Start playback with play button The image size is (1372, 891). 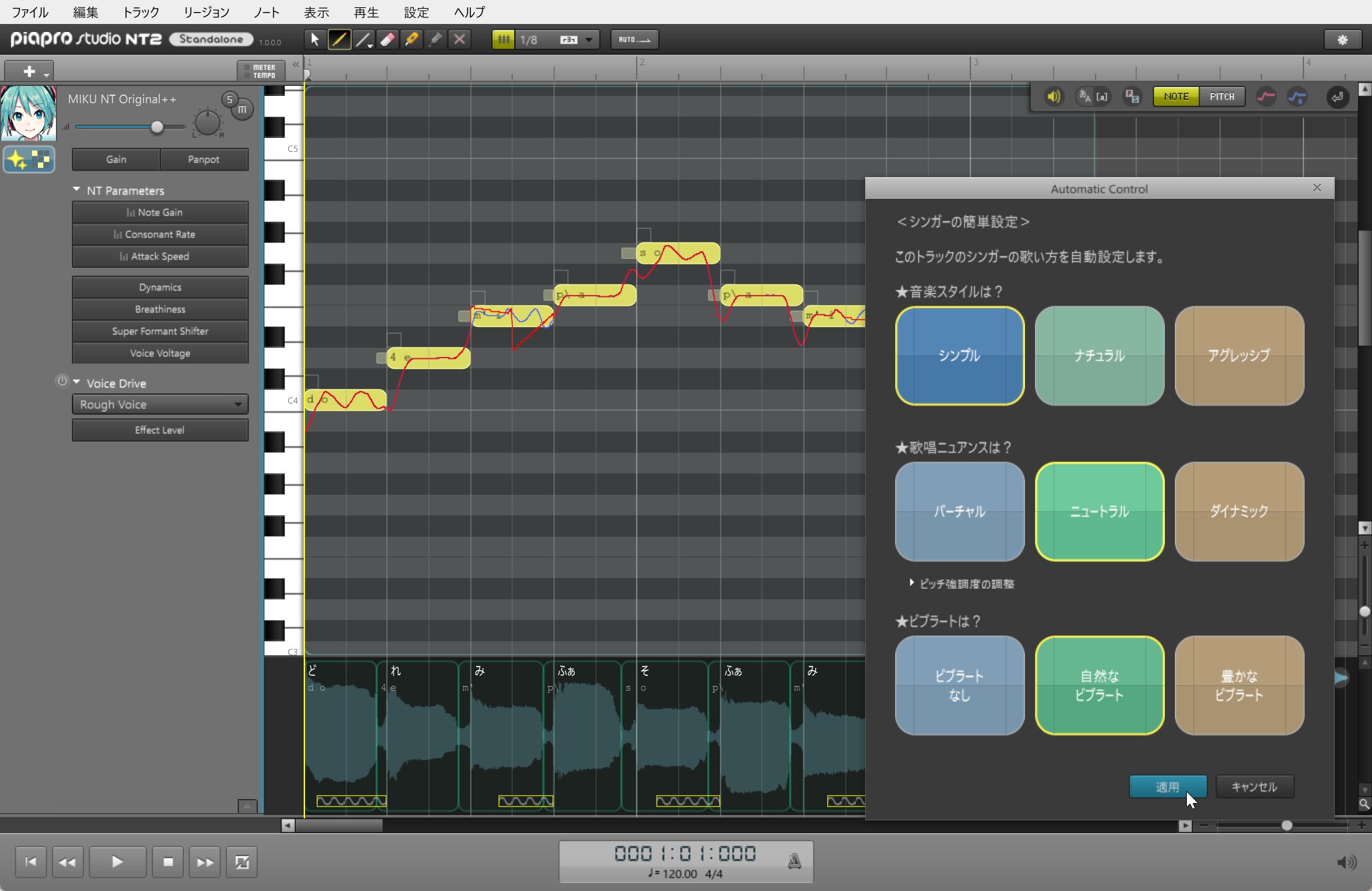(x=117, y=862)
